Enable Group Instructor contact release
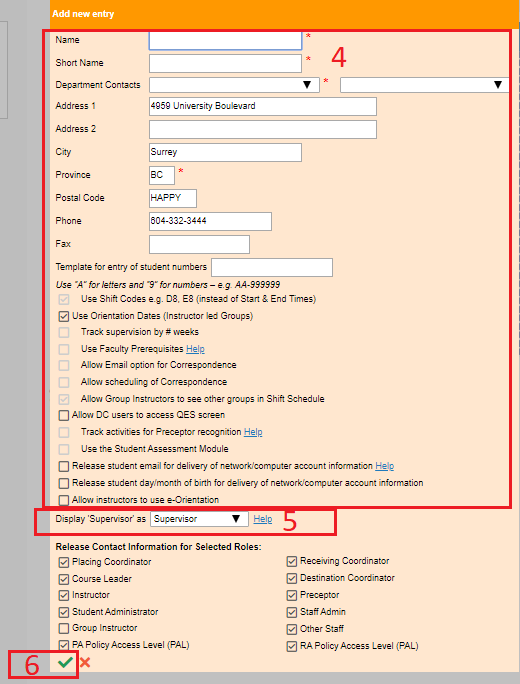This screenshot has width=520, height=684. (64, 628)
